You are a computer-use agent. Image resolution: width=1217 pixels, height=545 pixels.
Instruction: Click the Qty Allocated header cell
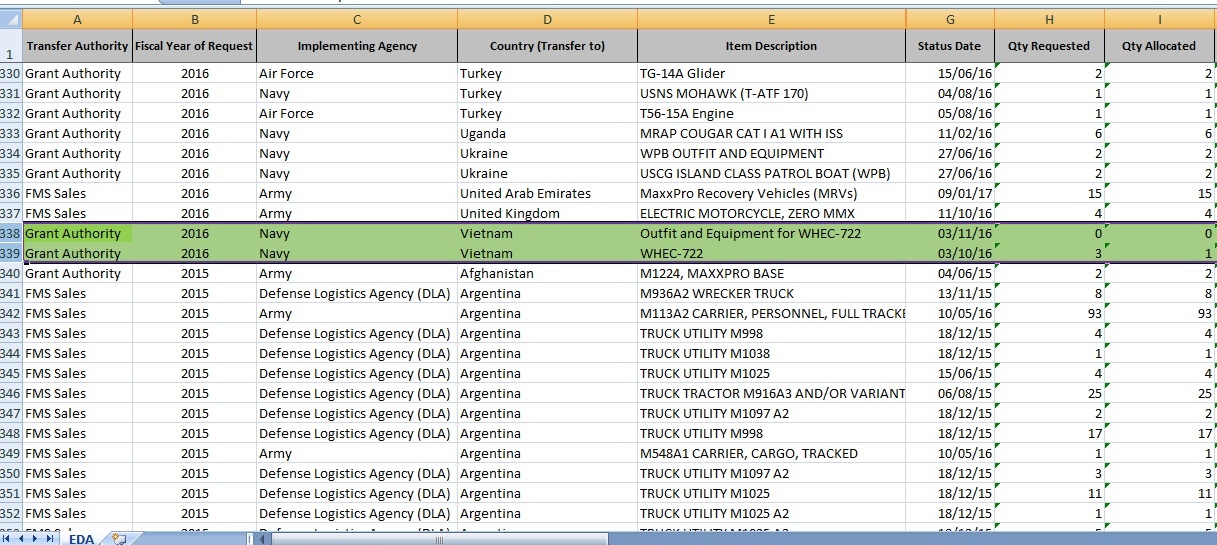tap(1159, 46)
